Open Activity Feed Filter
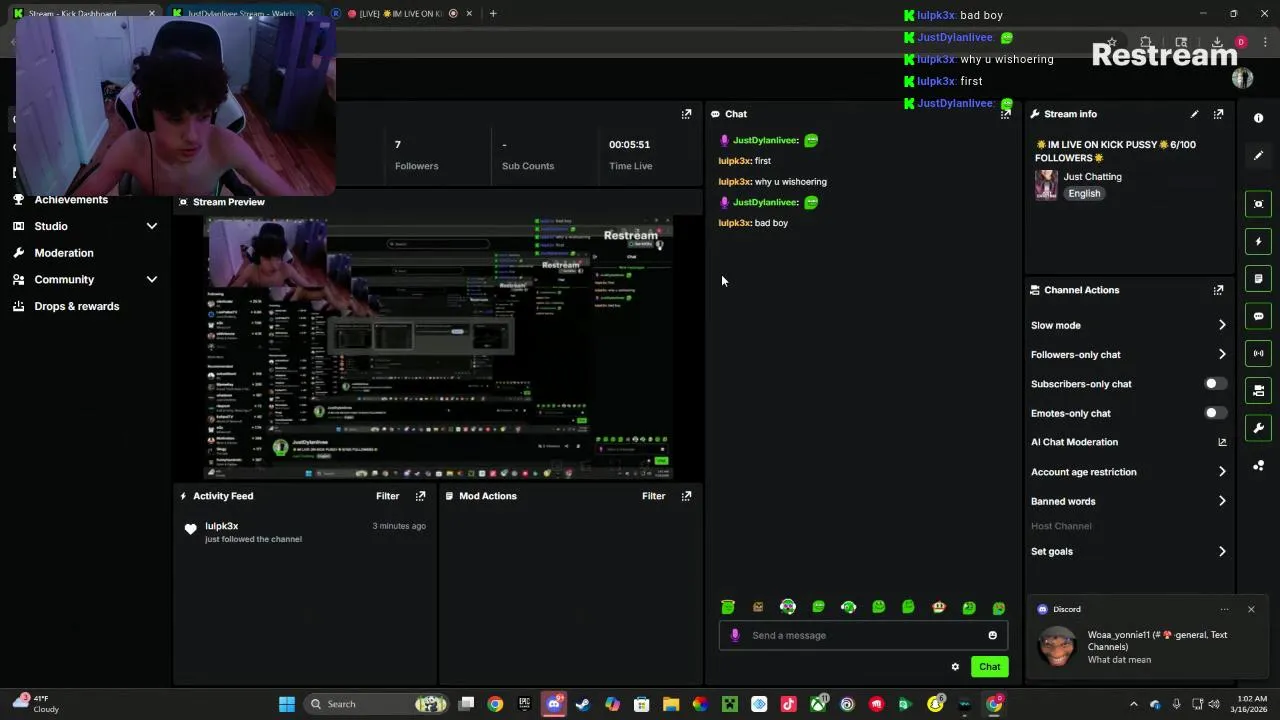The width and height of the screenshot is (1280, 720). pyautogui.click(x=387, y=496)
